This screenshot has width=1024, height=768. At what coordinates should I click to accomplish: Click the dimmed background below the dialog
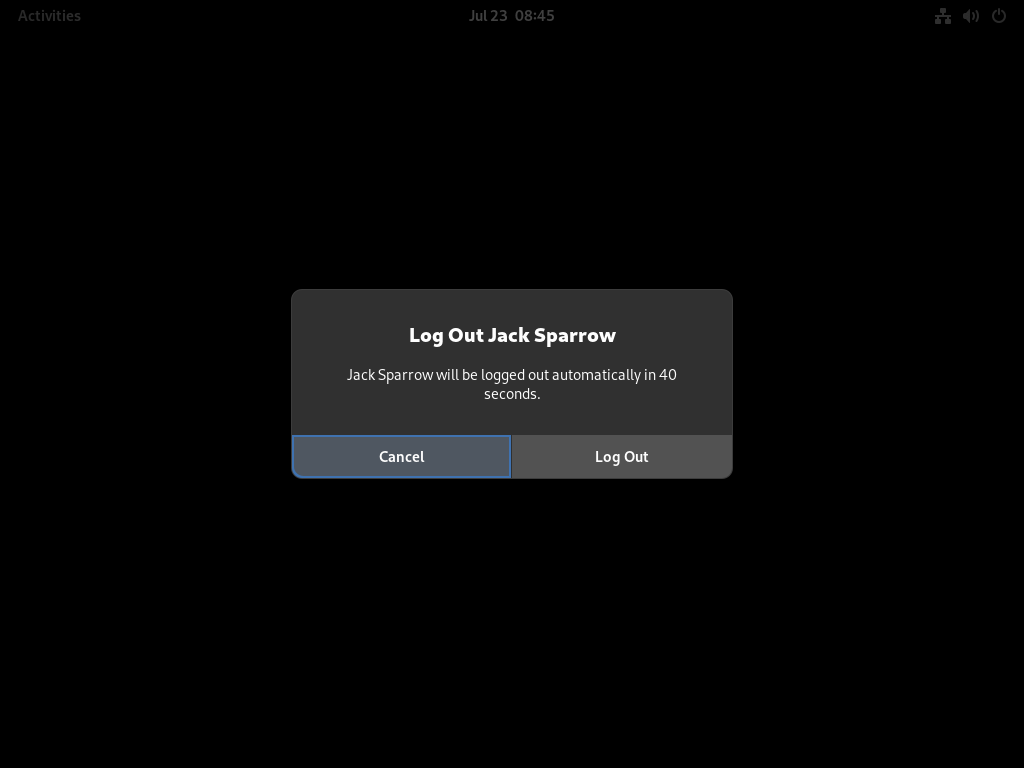(512, 620)
